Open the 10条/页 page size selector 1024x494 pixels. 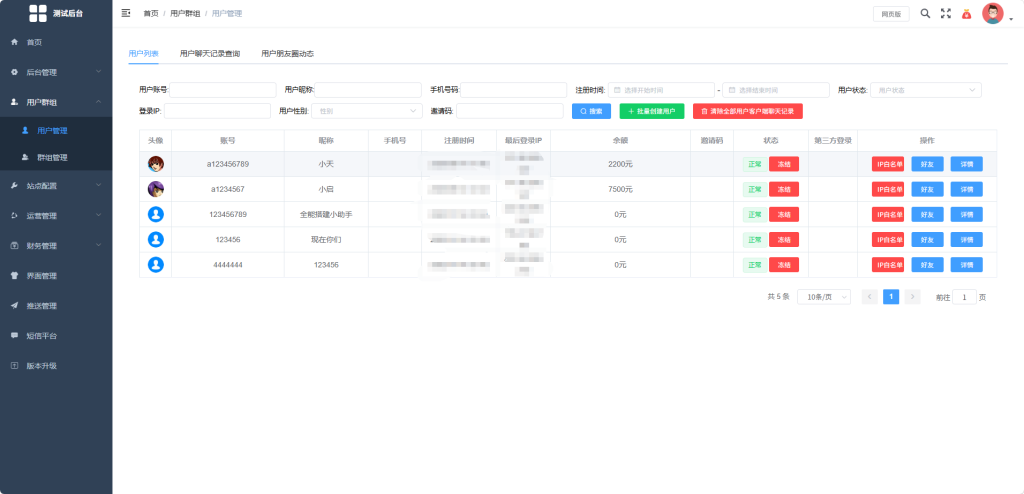pyautogui.click(x=824, y=297)
